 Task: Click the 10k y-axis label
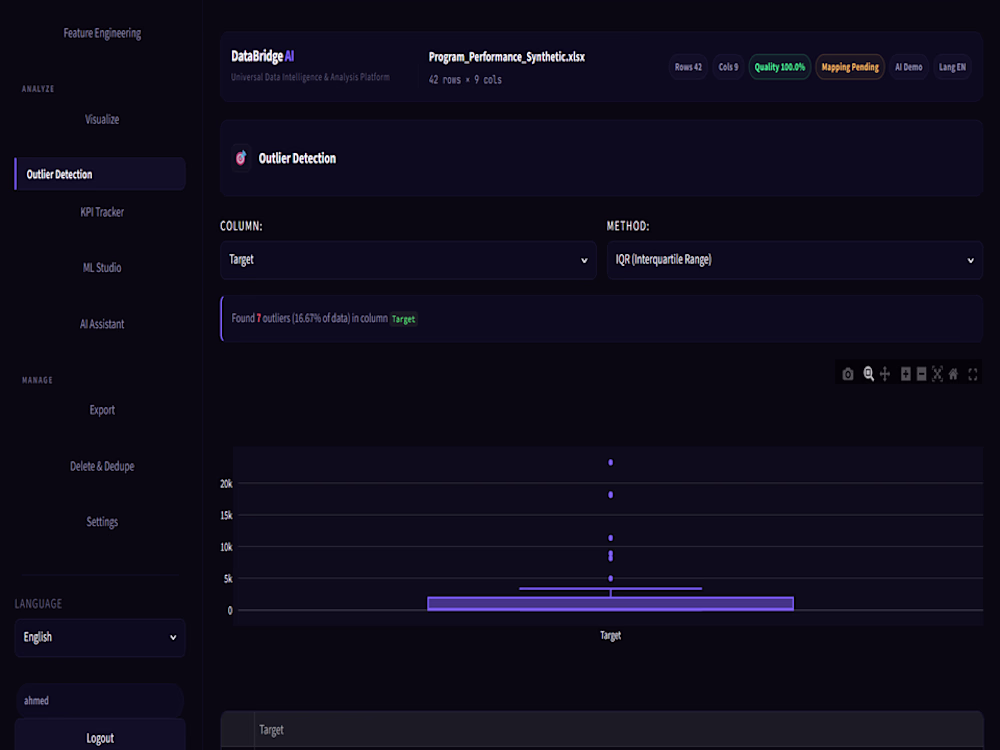click(x=226, y=547)
